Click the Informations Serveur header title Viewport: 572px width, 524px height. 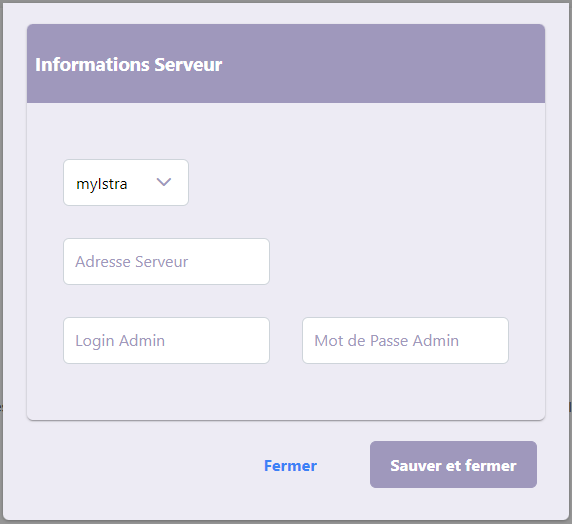tap(128, 65)
